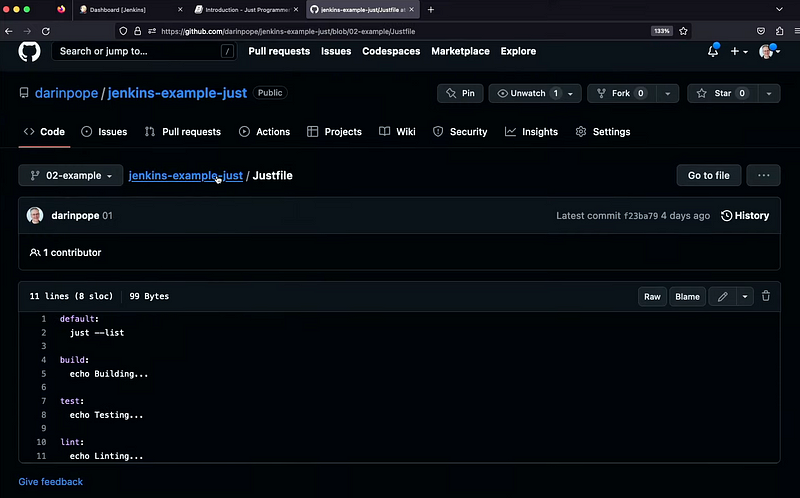The height and width of the screenshot is (498, 800).
Task: Expand the edit options dropdown arrow
Action: click(745, 296)
